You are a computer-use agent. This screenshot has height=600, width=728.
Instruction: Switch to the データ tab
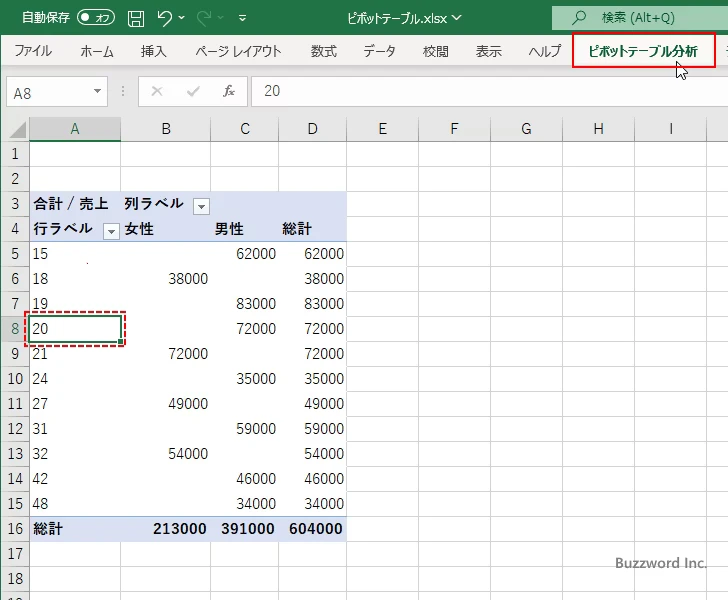tap(379, 51)
